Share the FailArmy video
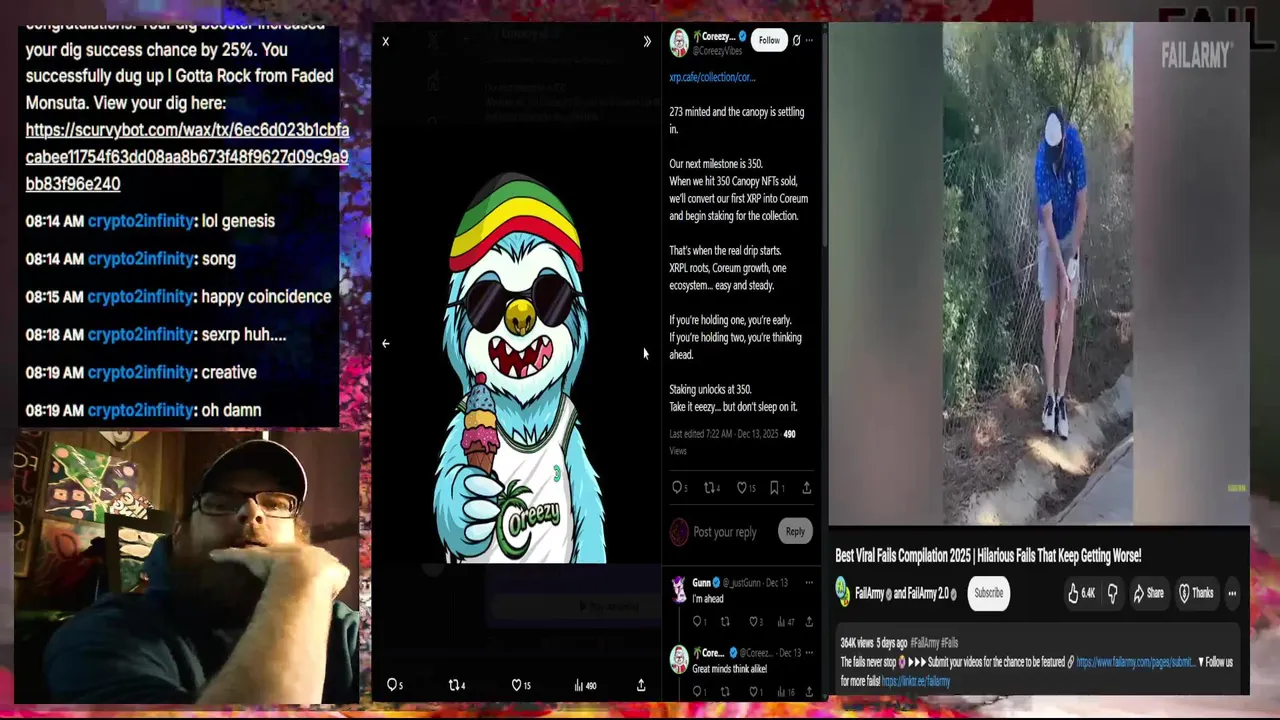Viewport: 1280px width, 720px height. [x=1148, y=593]
